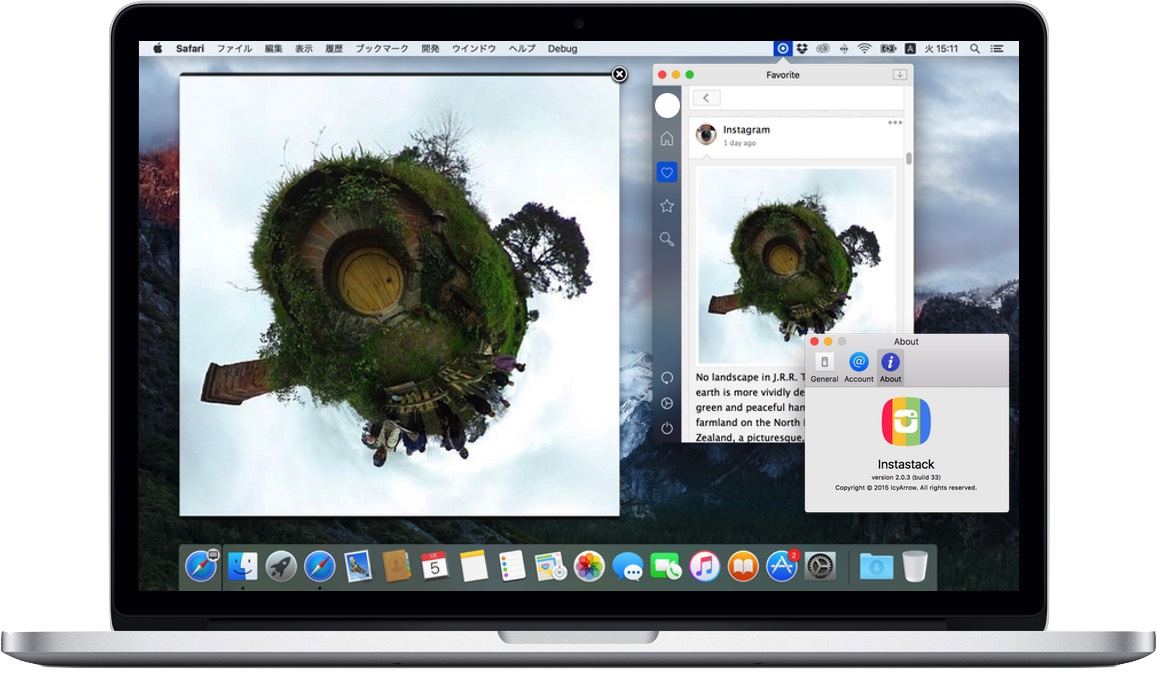Open the ヘルプ menu
Screen dimensions: 1157x677
click(x=522, y=49)
